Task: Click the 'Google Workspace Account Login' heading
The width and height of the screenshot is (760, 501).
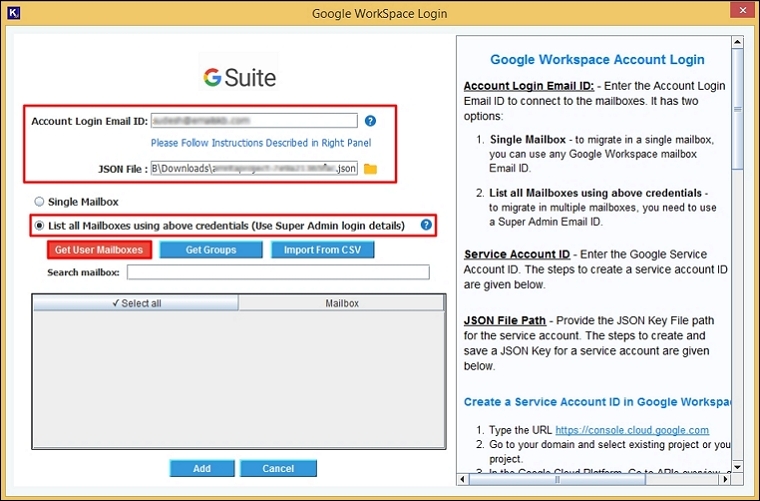Action: (x=597, y=60)
